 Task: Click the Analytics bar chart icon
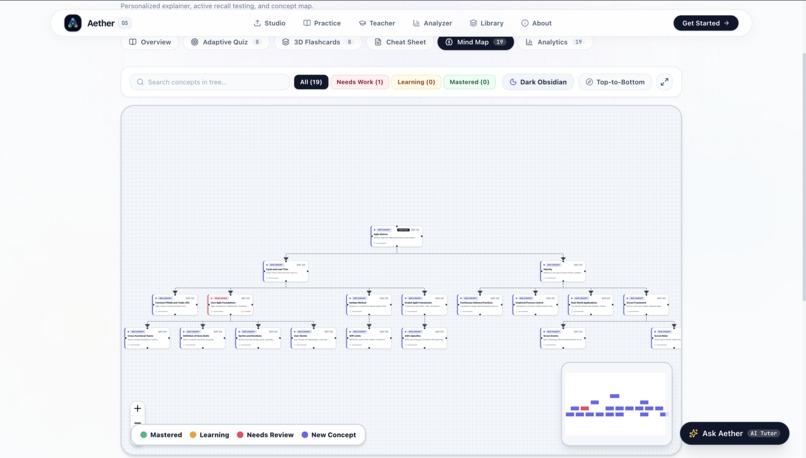(x=529, y=42)
